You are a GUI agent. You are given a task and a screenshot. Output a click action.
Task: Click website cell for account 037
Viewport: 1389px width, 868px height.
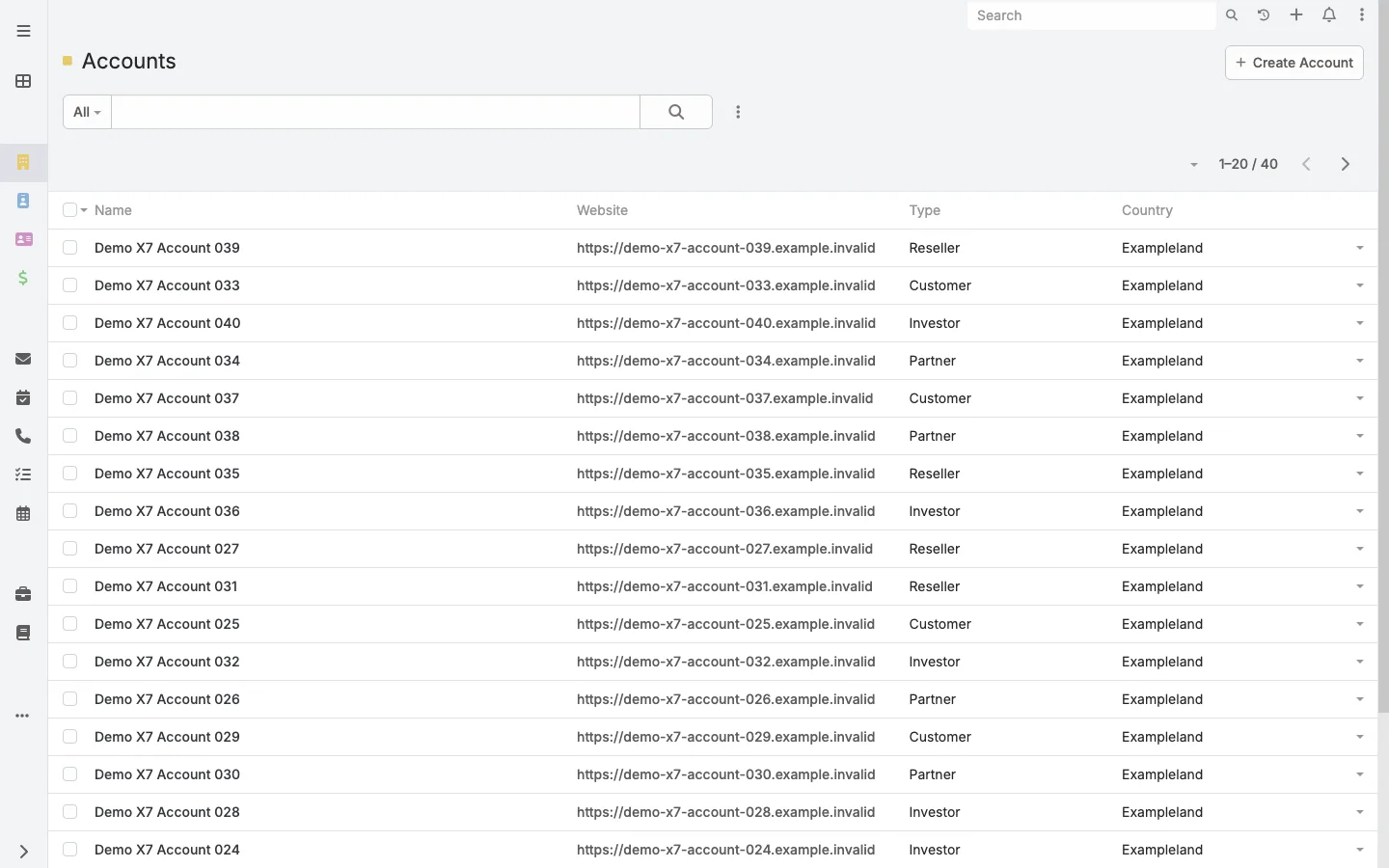pyautogui.click(x=724, y=398)
